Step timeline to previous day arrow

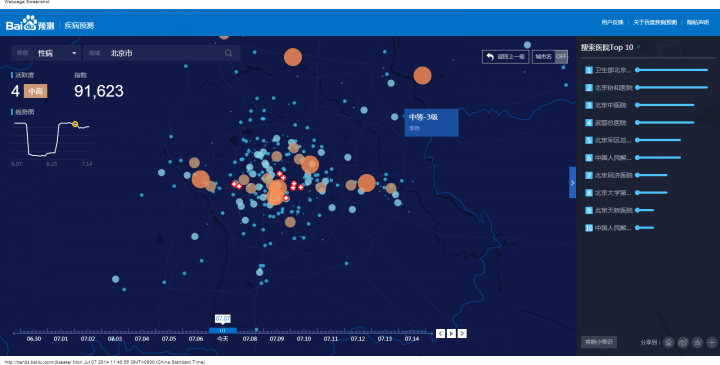tap(440, 333)
